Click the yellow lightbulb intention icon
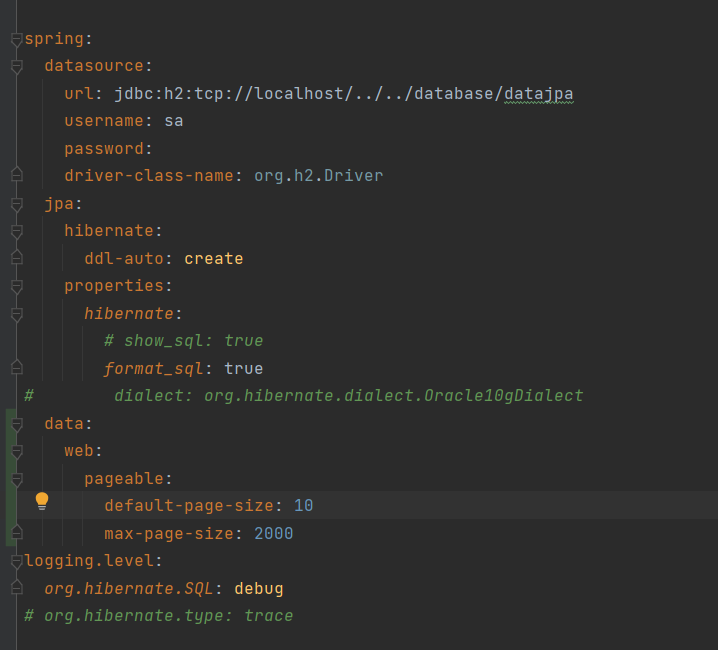The image size is (718, 650). click(42, 502)
